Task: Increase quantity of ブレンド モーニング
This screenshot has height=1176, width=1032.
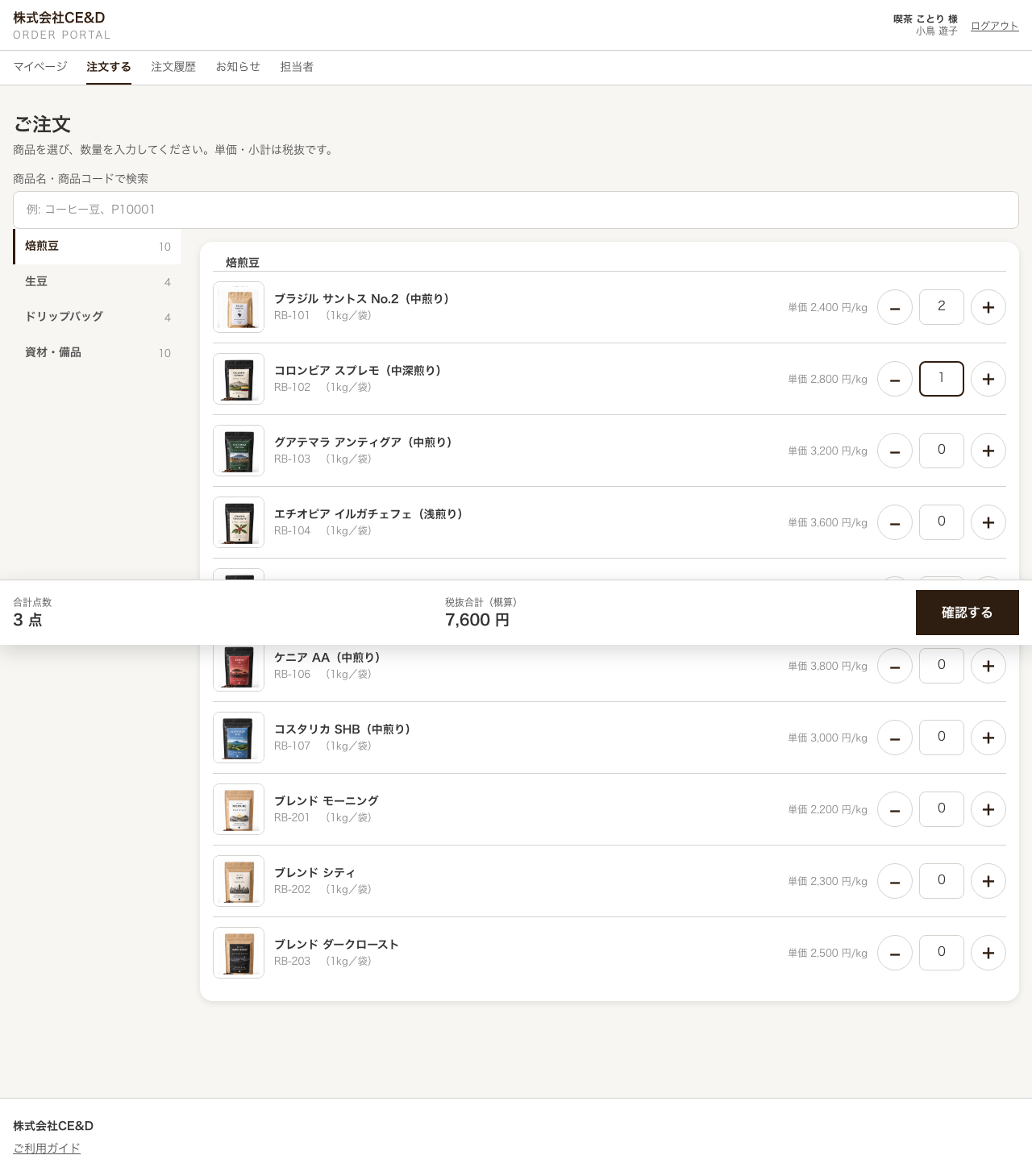Action: coord(988,809)
